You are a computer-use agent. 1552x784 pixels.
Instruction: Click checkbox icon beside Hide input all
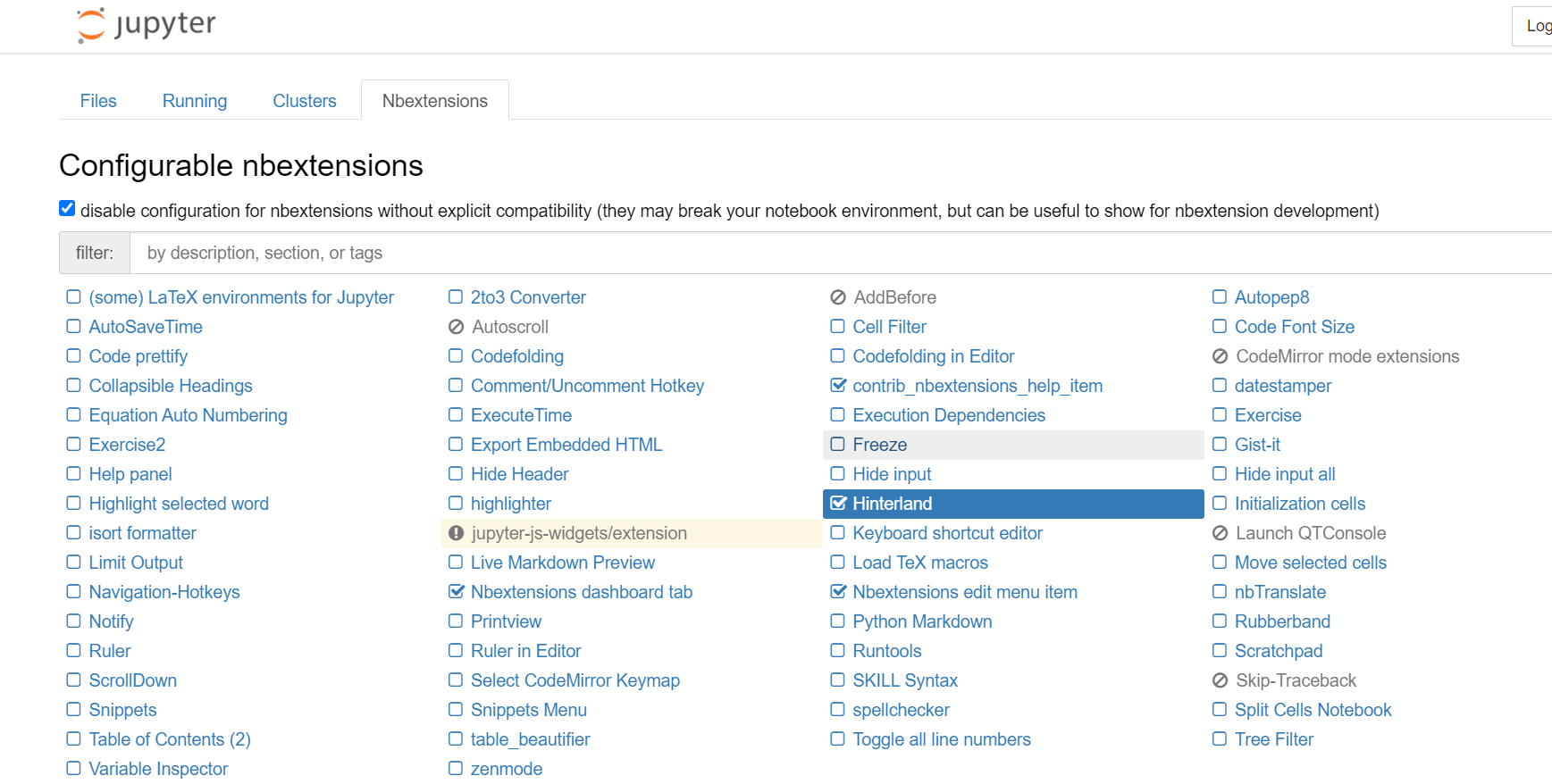1220,473
